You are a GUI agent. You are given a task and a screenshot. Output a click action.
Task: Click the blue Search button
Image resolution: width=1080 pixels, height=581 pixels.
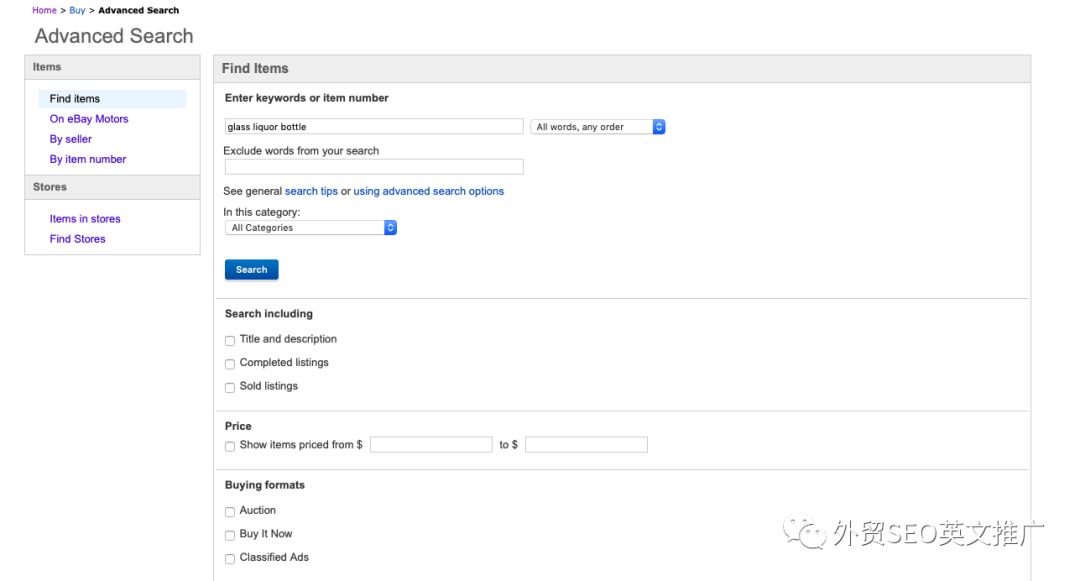point(251,270)
